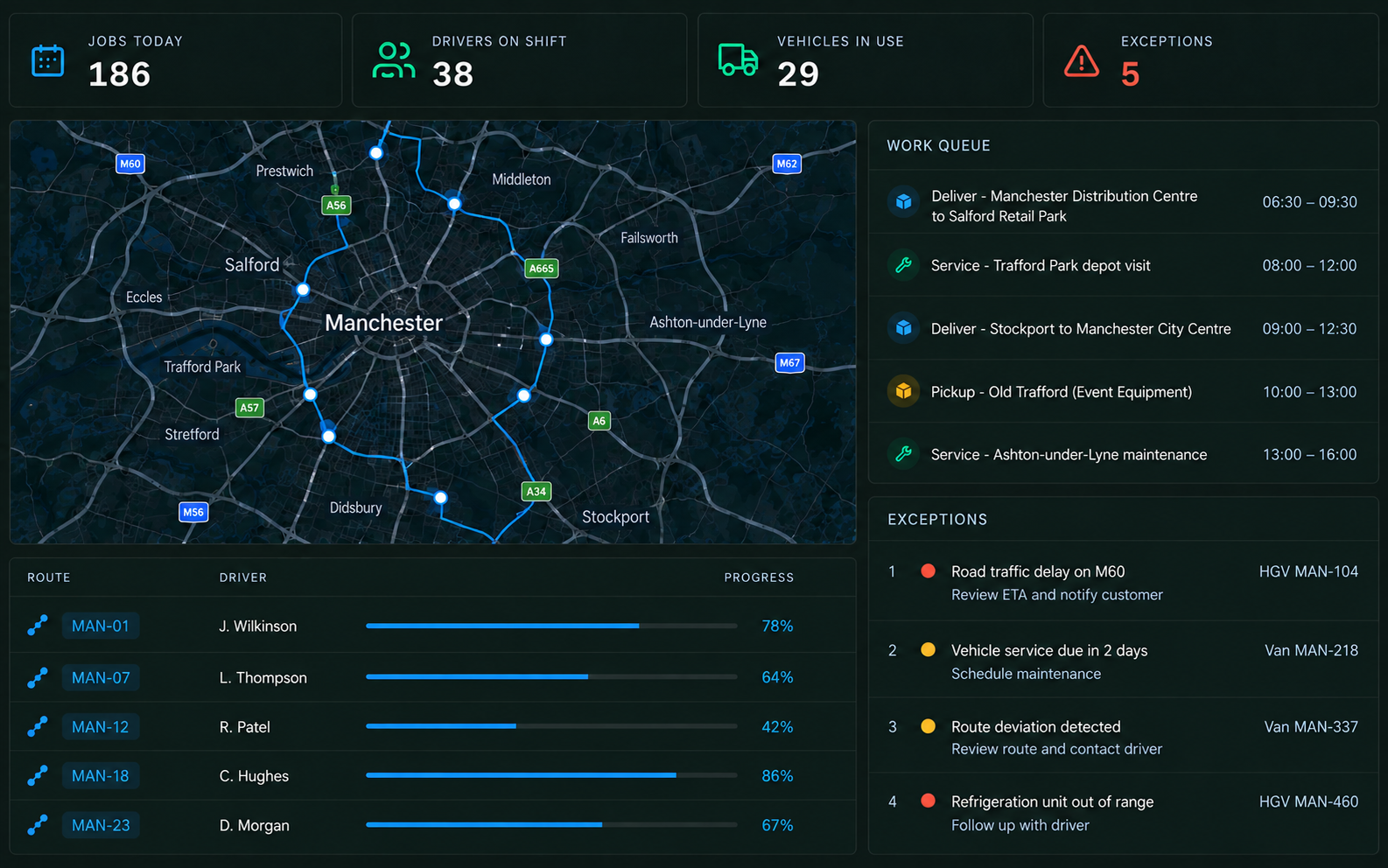The image size is (1388, 868).
Task: Click the route icon beside MAN-01
Action: click(38, 626)
